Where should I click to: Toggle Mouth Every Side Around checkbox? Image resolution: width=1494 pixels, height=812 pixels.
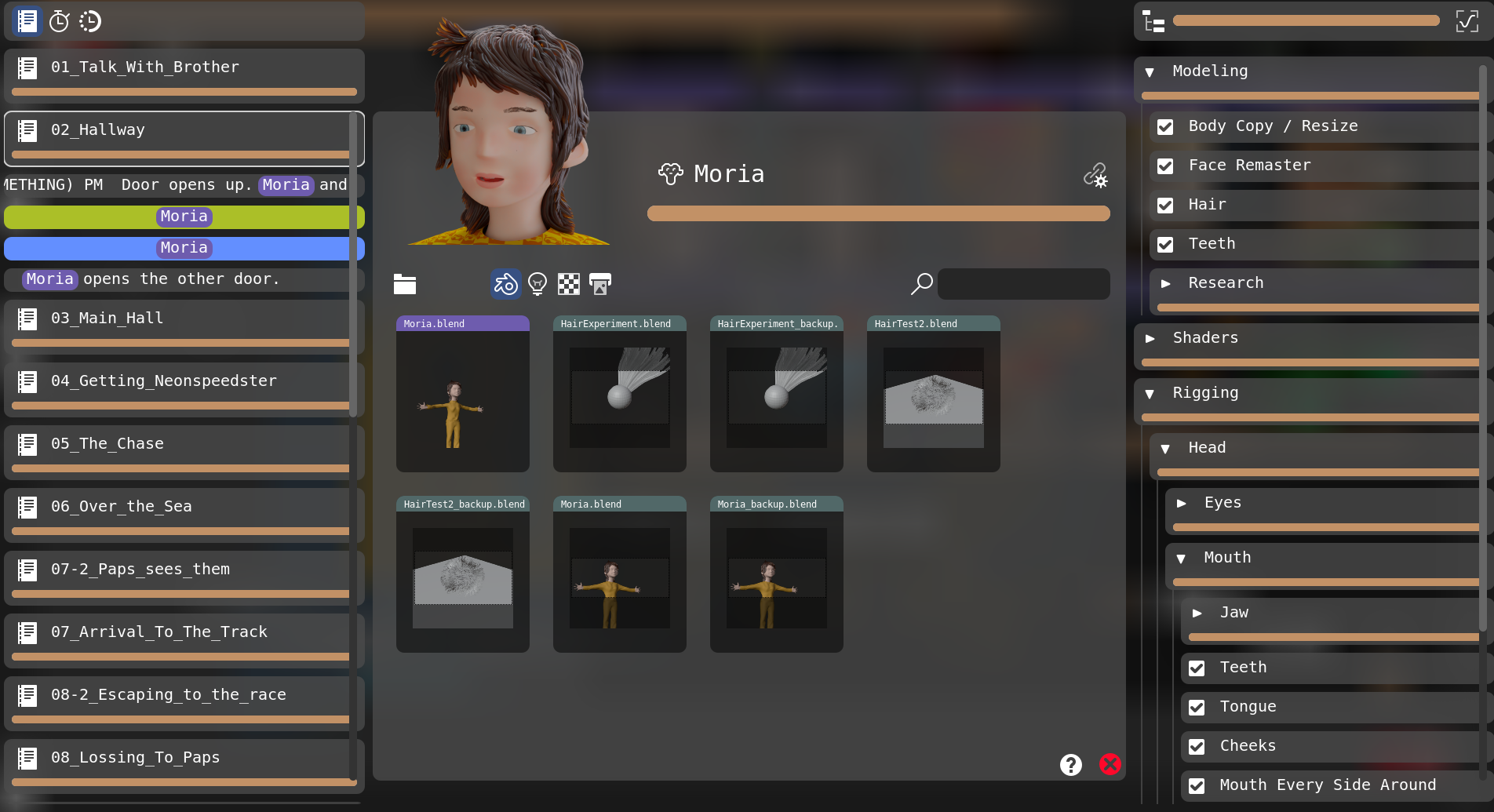1197,785
